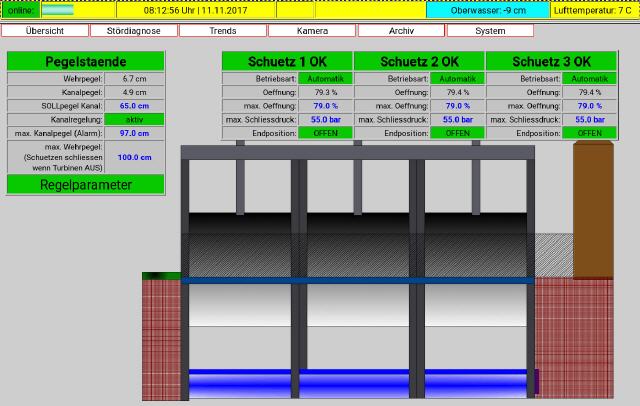This screenshot has width=640, height=406.
Task: Toggle Schuetz 1 Betriebsart Automatik
Action: pos(326,78)
